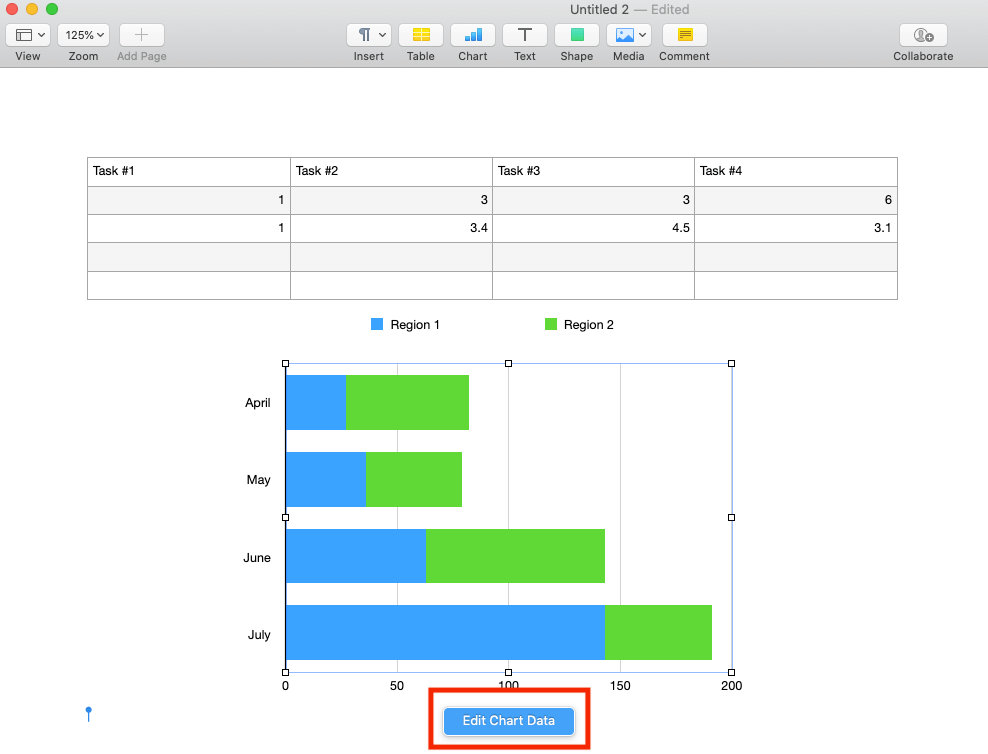Open the Chart toolbar icon
The width and height of the screenshot is (988, 754).
pyautogui.click(x=473, y=35)
